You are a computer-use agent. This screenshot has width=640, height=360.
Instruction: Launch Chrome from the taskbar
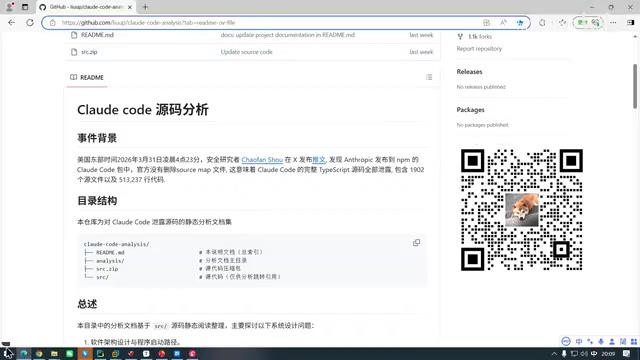(x=39, y=353)
